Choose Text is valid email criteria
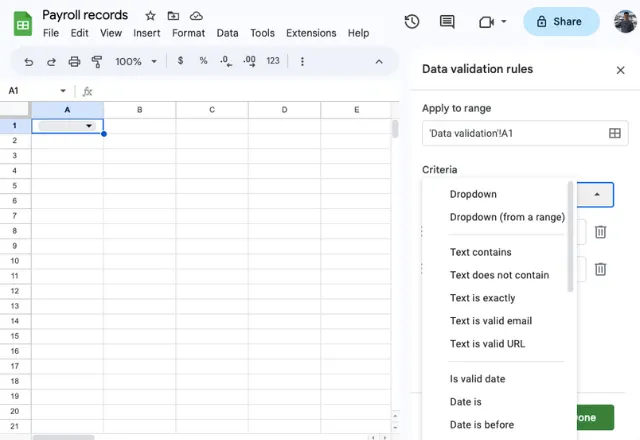640x440 pixels. click(x=490, y=321)
